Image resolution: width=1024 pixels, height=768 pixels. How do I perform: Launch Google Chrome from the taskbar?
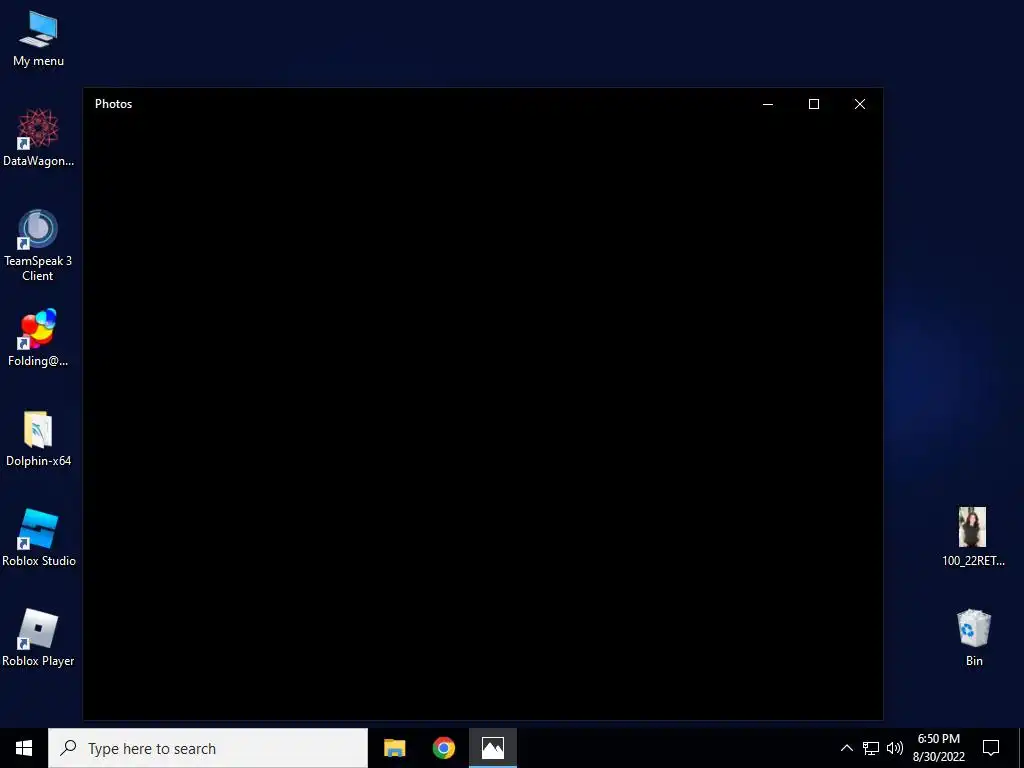click(443, 748)
